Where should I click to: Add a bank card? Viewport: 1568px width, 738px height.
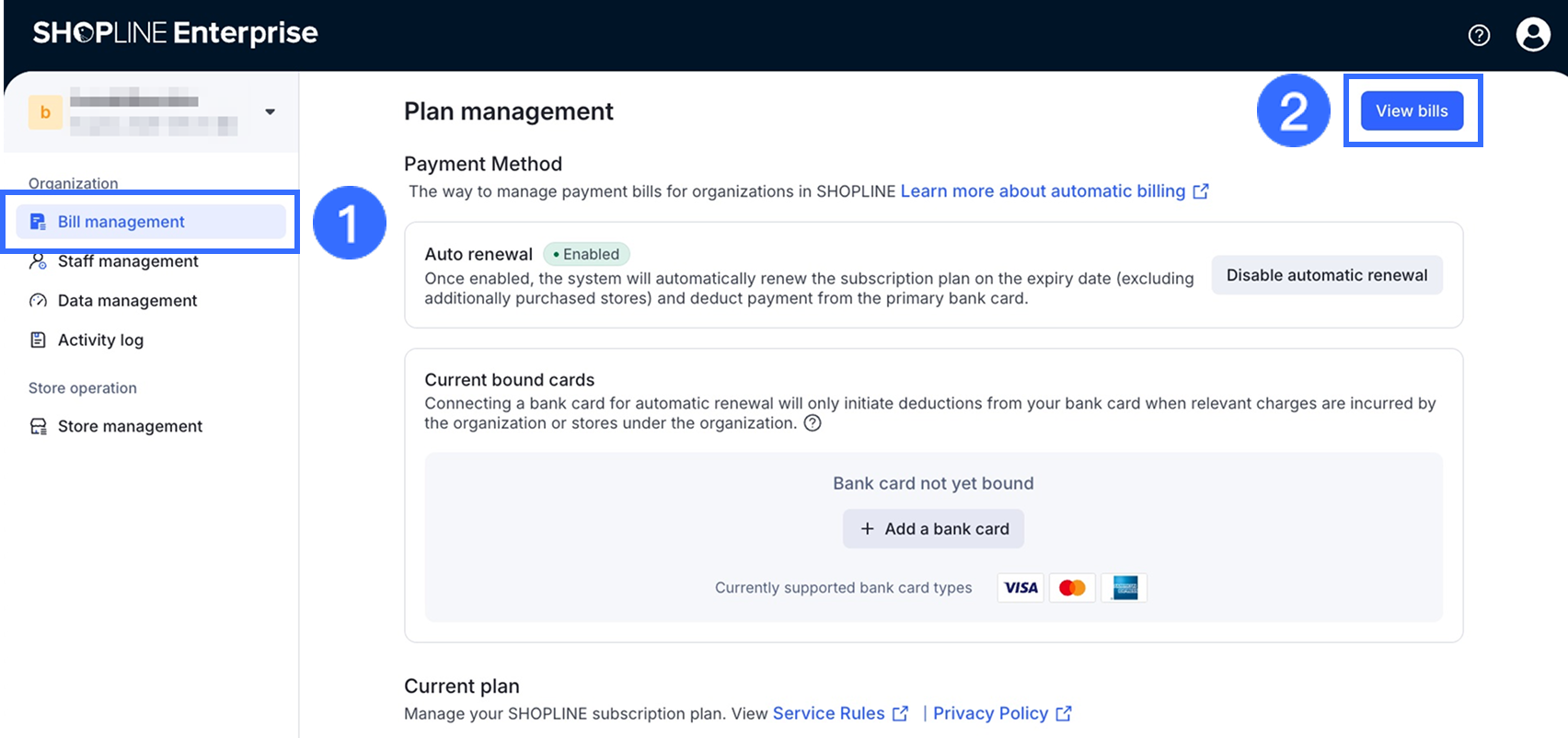coord(933,529)
